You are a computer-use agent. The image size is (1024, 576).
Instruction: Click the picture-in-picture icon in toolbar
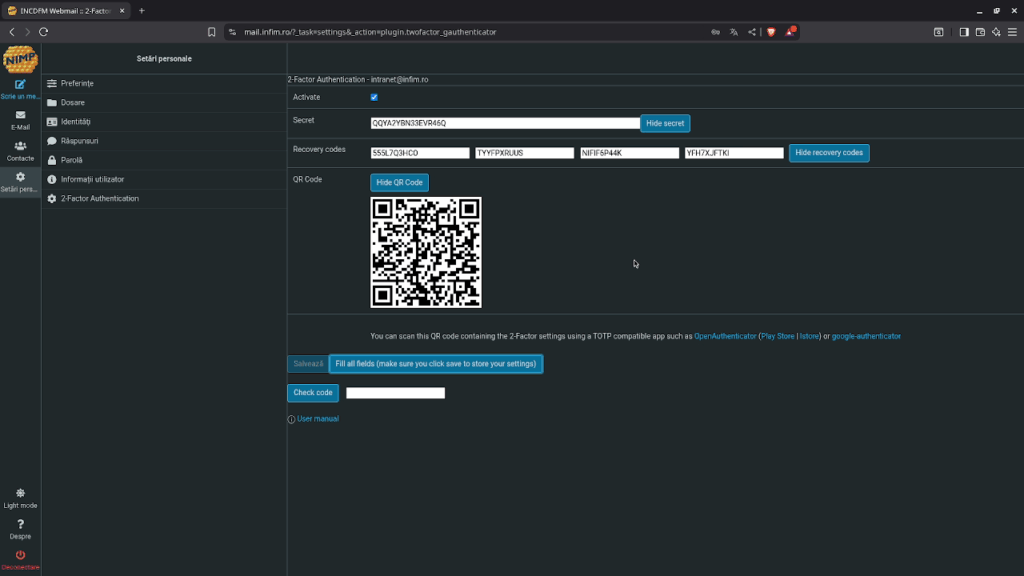[938, 32]
